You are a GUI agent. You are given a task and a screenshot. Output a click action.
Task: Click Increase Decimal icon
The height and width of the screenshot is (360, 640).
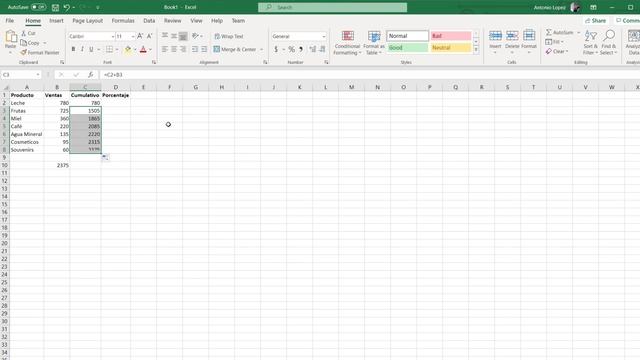point(313,49)
